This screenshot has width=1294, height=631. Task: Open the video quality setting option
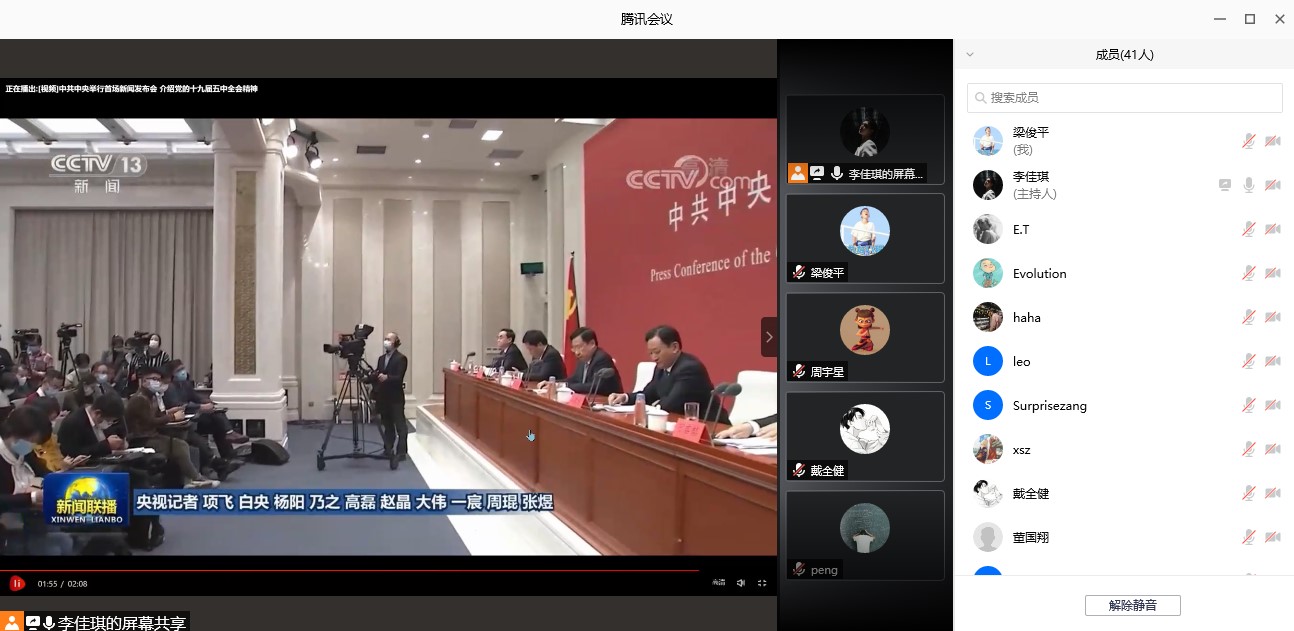point(718,583)
